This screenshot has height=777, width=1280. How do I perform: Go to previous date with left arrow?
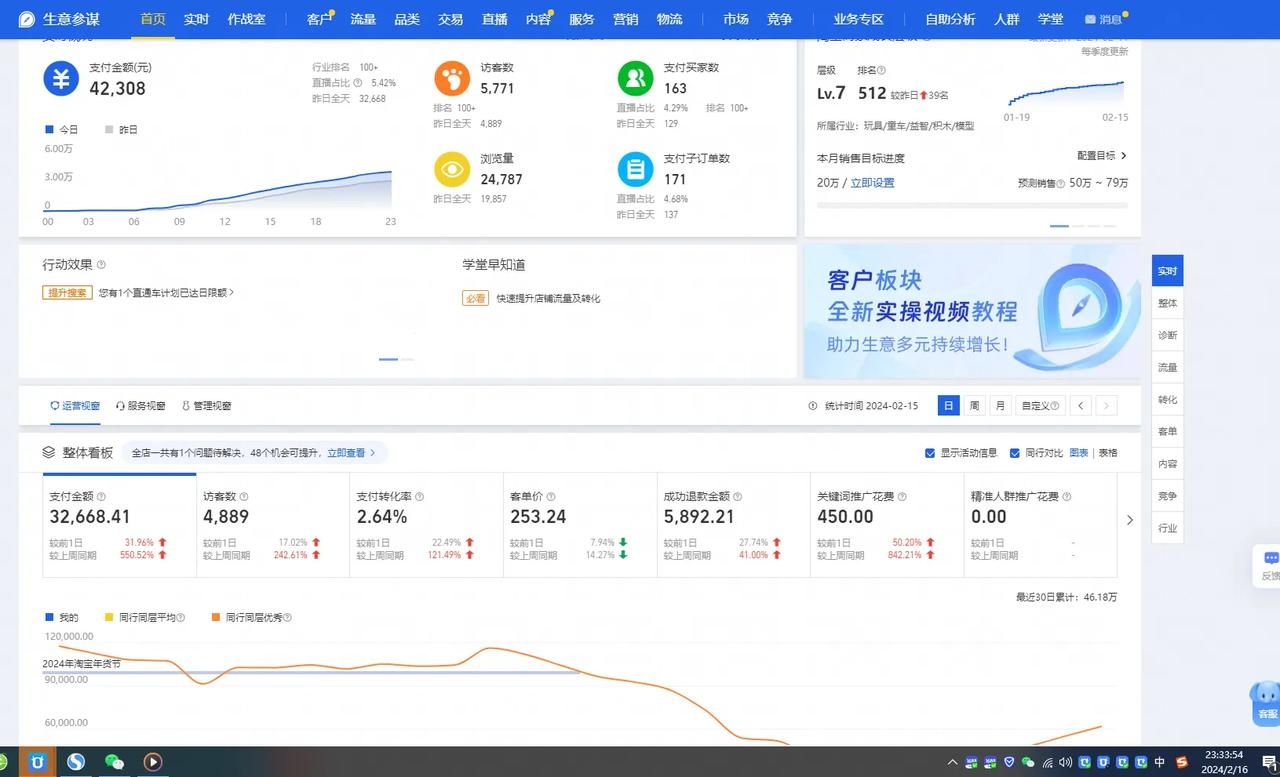(1080, 406)
